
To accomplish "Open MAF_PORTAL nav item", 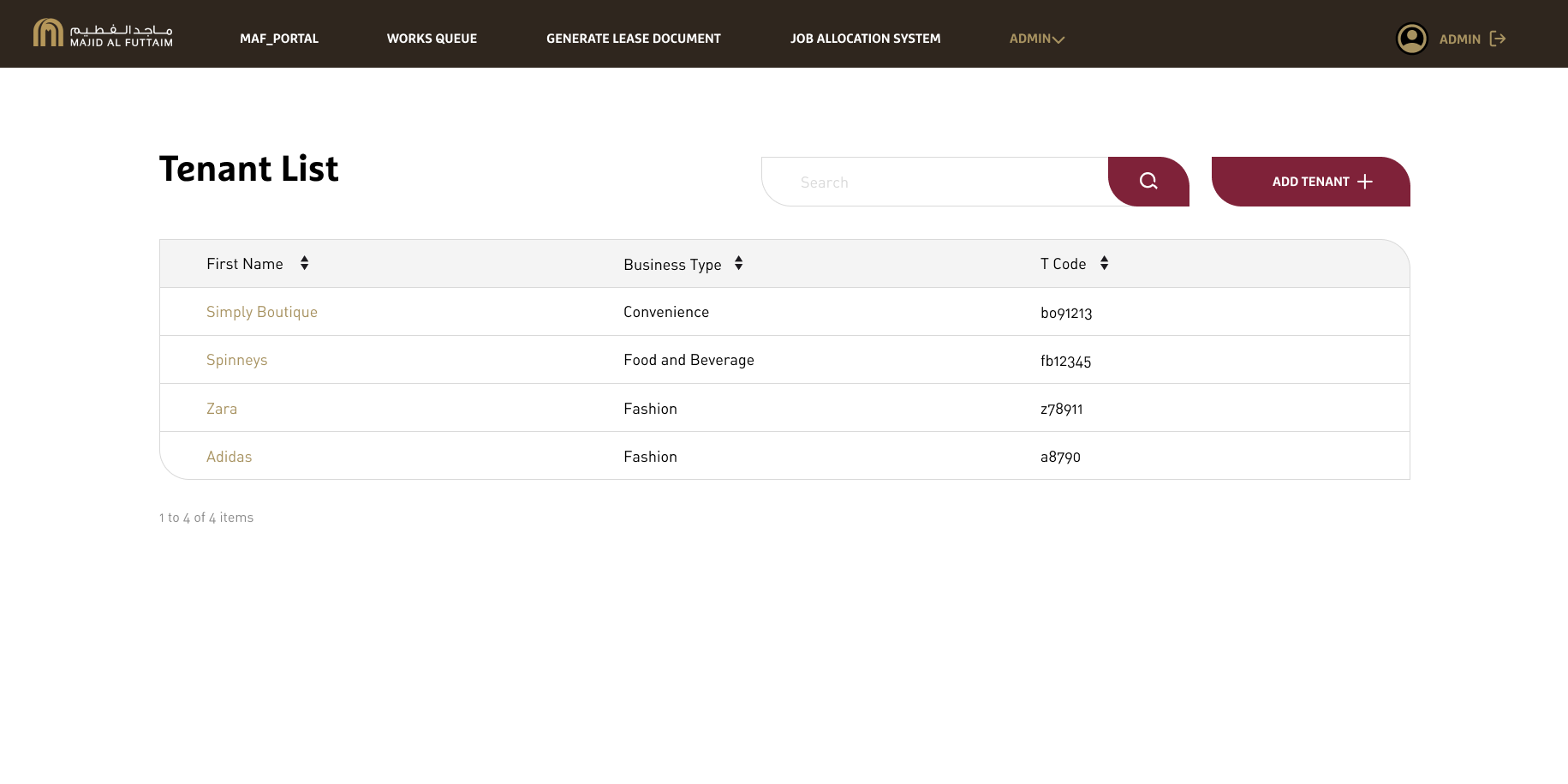I will 279,39.
